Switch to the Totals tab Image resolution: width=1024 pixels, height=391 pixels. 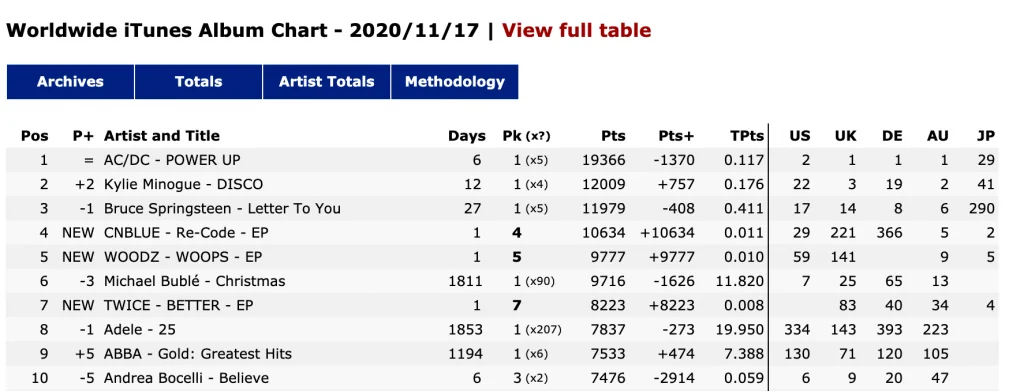(x=199, y=82)
